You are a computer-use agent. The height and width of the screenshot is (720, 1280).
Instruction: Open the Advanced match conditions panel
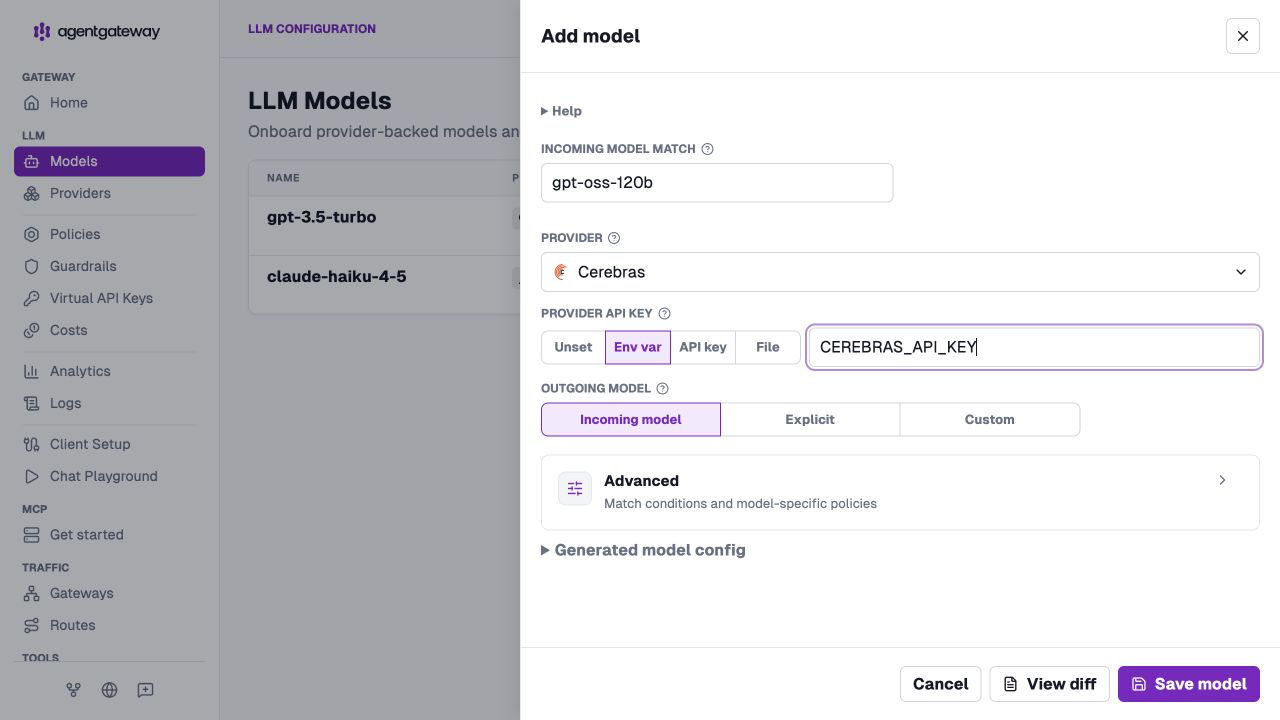[900, 492]
